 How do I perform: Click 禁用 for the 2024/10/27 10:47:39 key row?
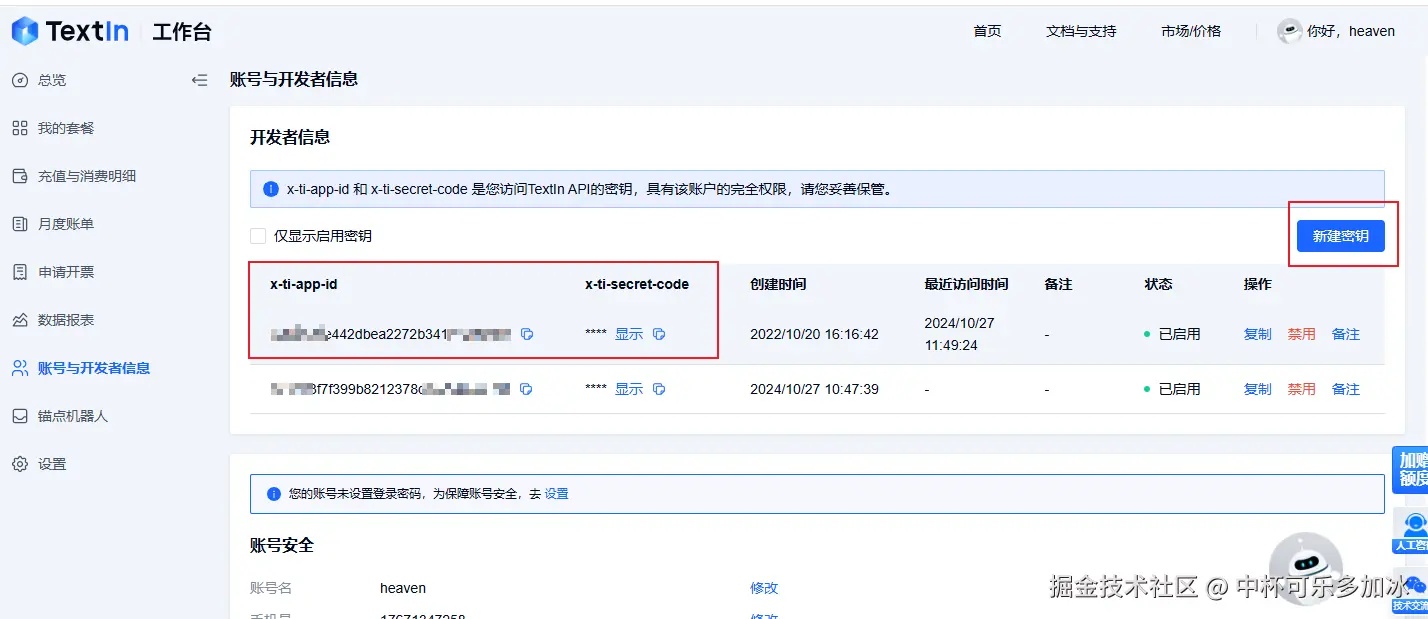[x=1302, y=389]
